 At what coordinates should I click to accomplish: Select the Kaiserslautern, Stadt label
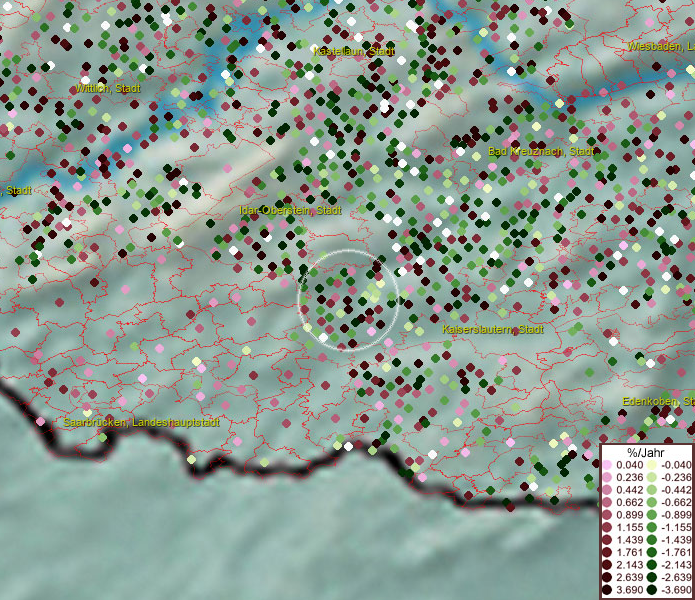click(493, 329)
